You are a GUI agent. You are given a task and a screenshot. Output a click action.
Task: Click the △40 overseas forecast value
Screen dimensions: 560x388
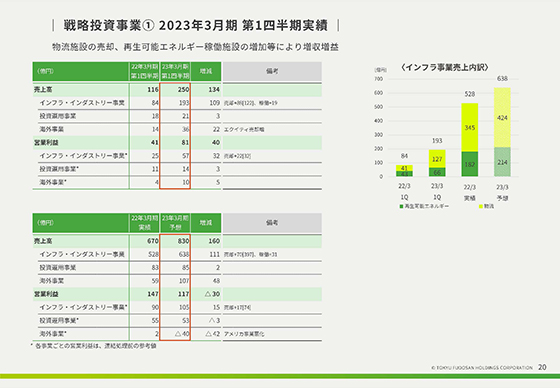(x=182, y=334)
